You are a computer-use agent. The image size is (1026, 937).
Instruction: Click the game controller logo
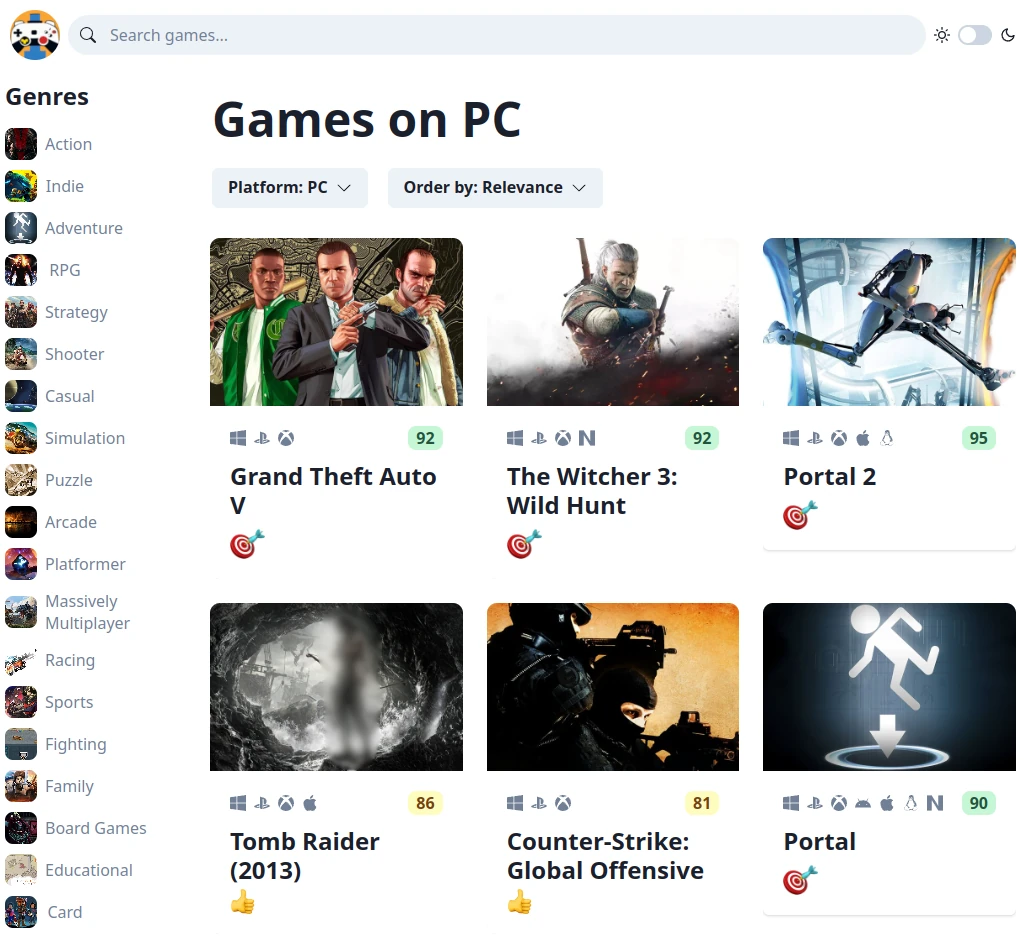tap(35, 35)
